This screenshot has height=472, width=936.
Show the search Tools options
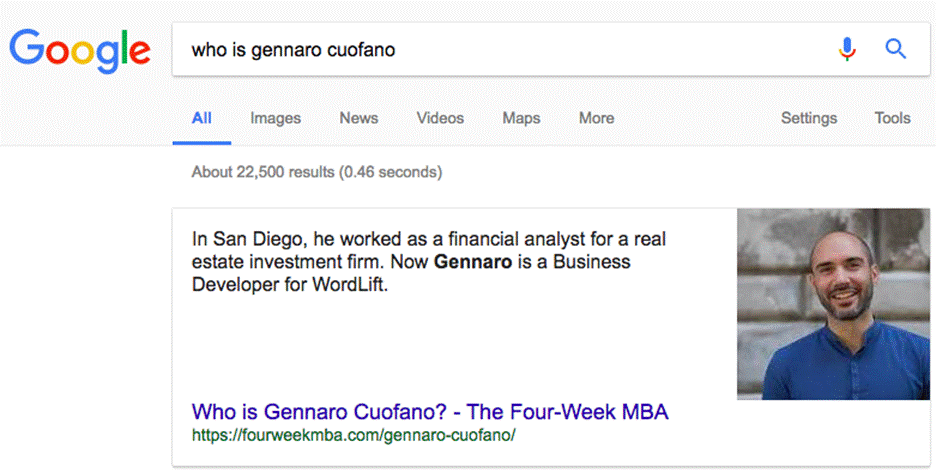[x=892, y=118]
